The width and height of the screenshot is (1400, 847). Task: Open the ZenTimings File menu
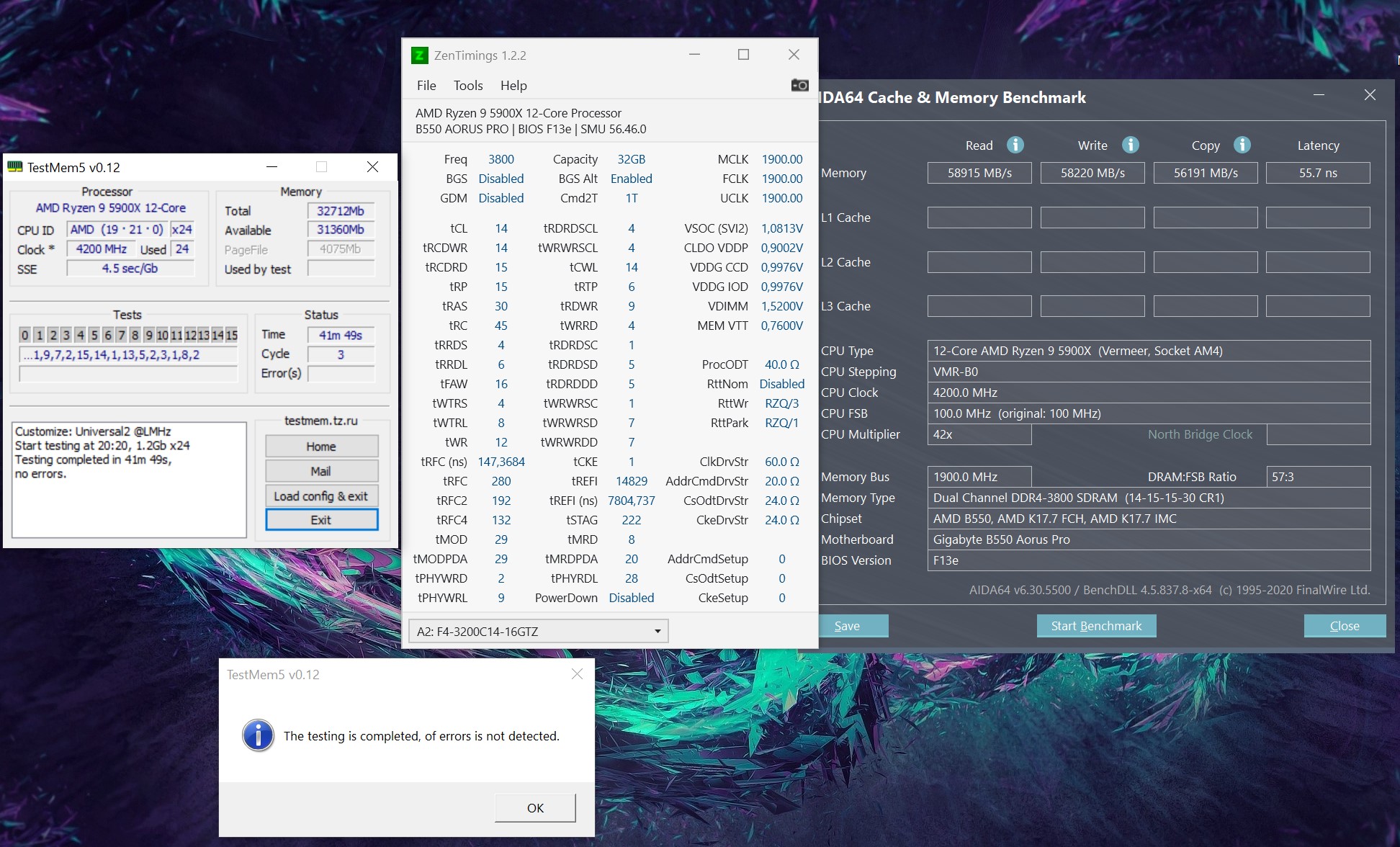(x=426, y=86)
